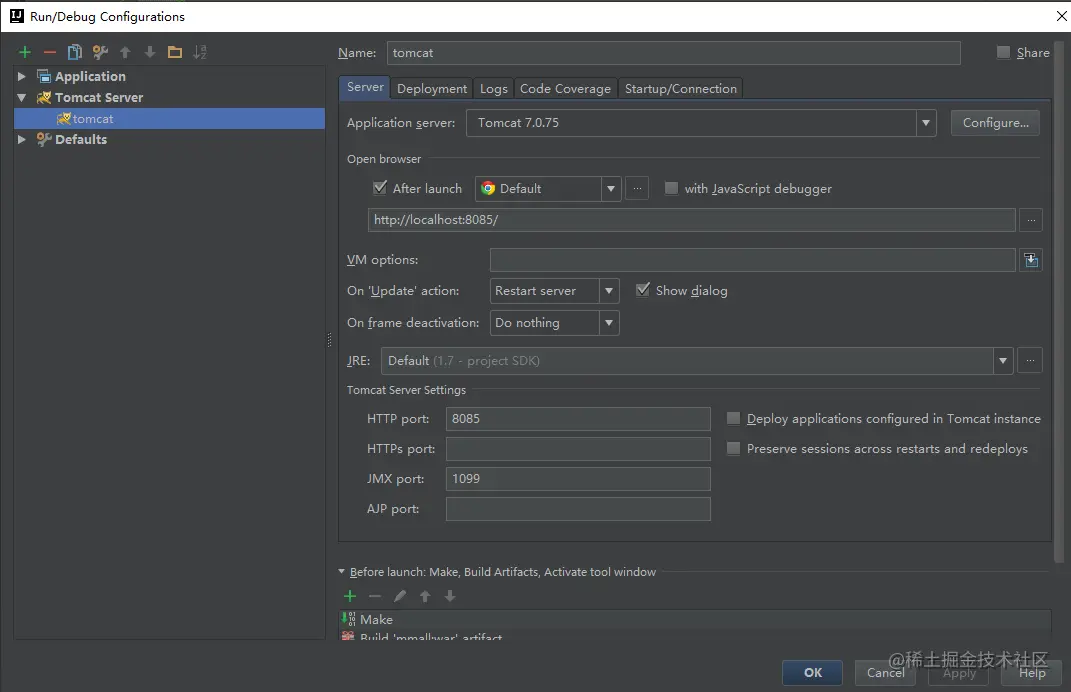Open the edit defaults wrench icon
Screen dimensions: 1071x692
coord(100,52)
